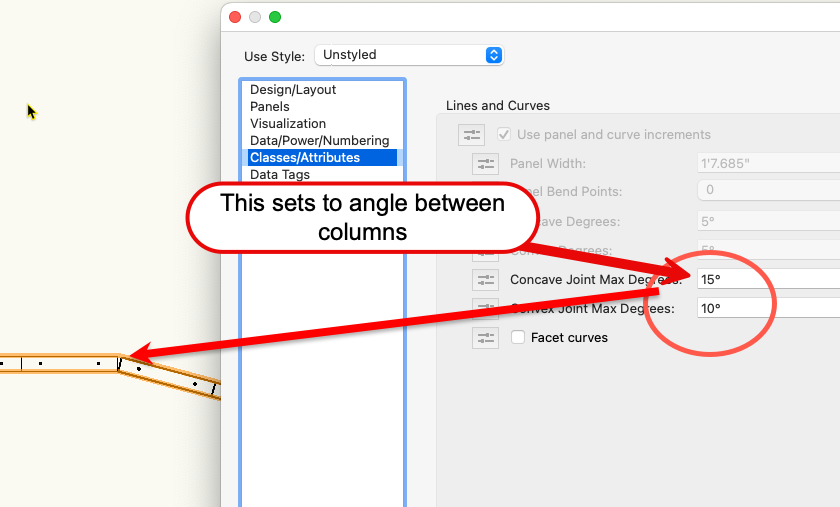840x507 pixels.
Task: Select the highlighted Classes/Attributes item
Action: tap(305, 158)
